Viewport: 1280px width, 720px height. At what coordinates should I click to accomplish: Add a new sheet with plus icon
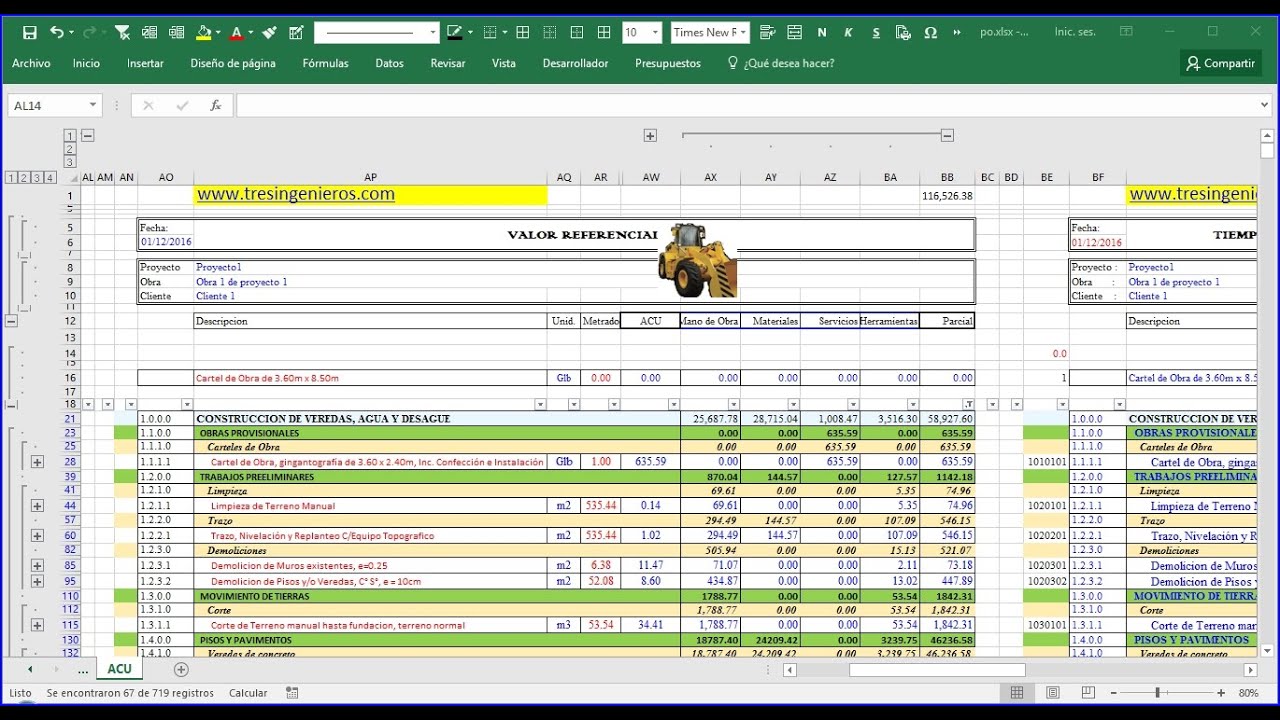point(181,669)
